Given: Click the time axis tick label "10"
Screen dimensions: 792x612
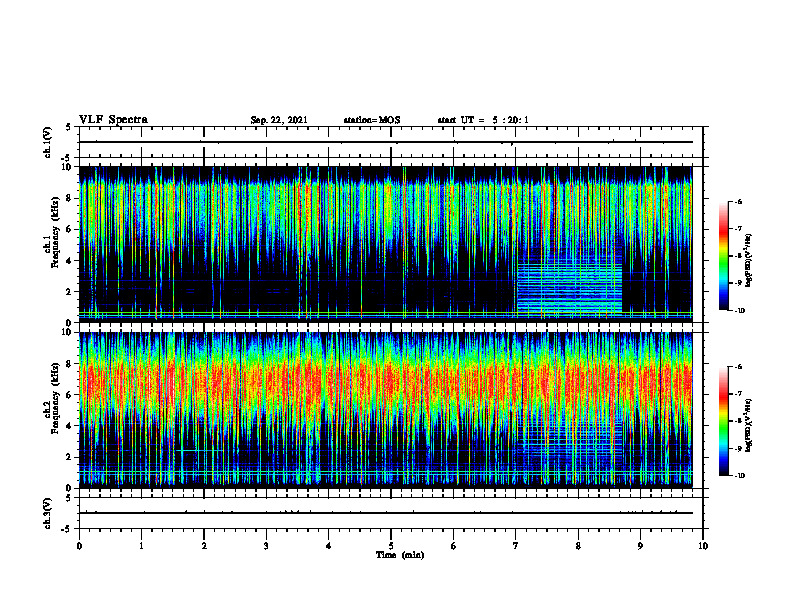Looking at the screenshot, I should click(703, 546).
